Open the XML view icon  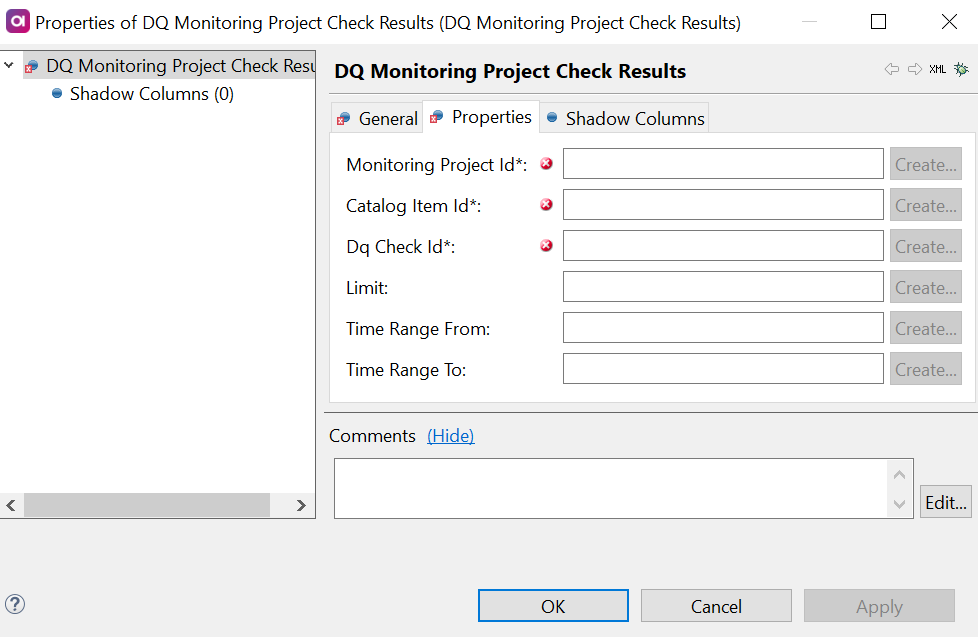tap(937, 70)
